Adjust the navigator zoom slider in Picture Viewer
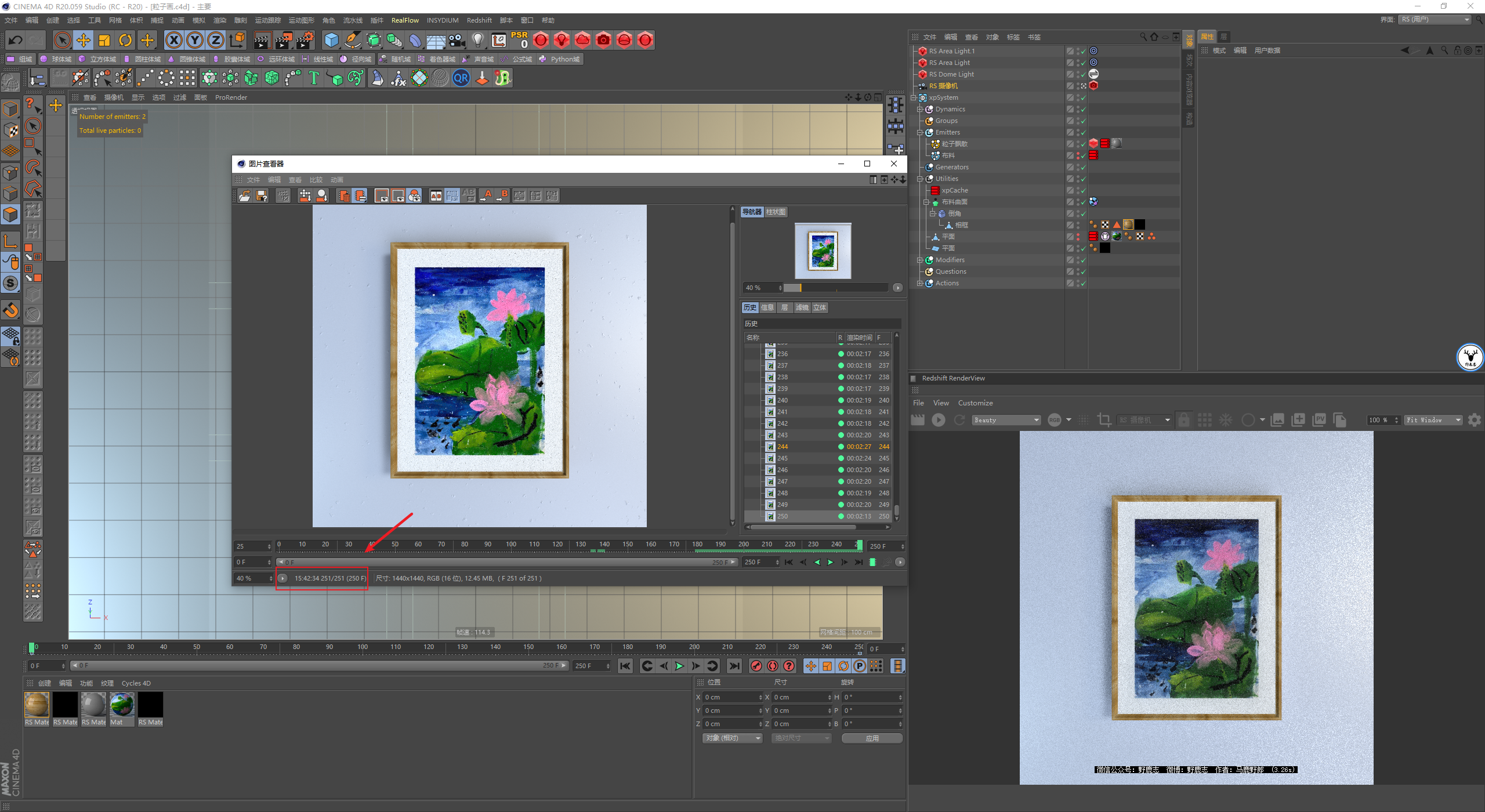This screenshot has width=1485, height=812. [836, 288]
